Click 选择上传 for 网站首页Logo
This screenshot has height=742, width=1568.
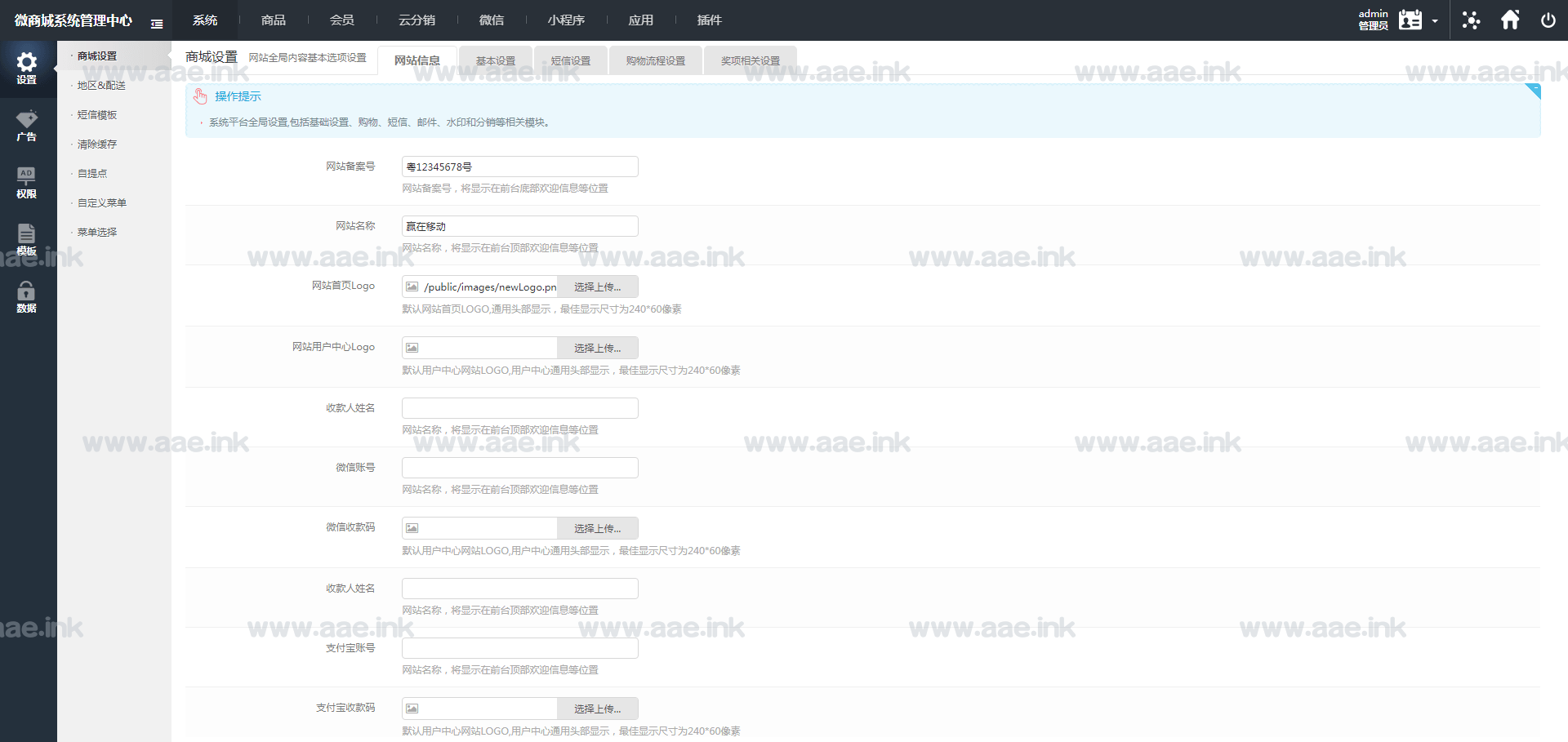(598, 287)
